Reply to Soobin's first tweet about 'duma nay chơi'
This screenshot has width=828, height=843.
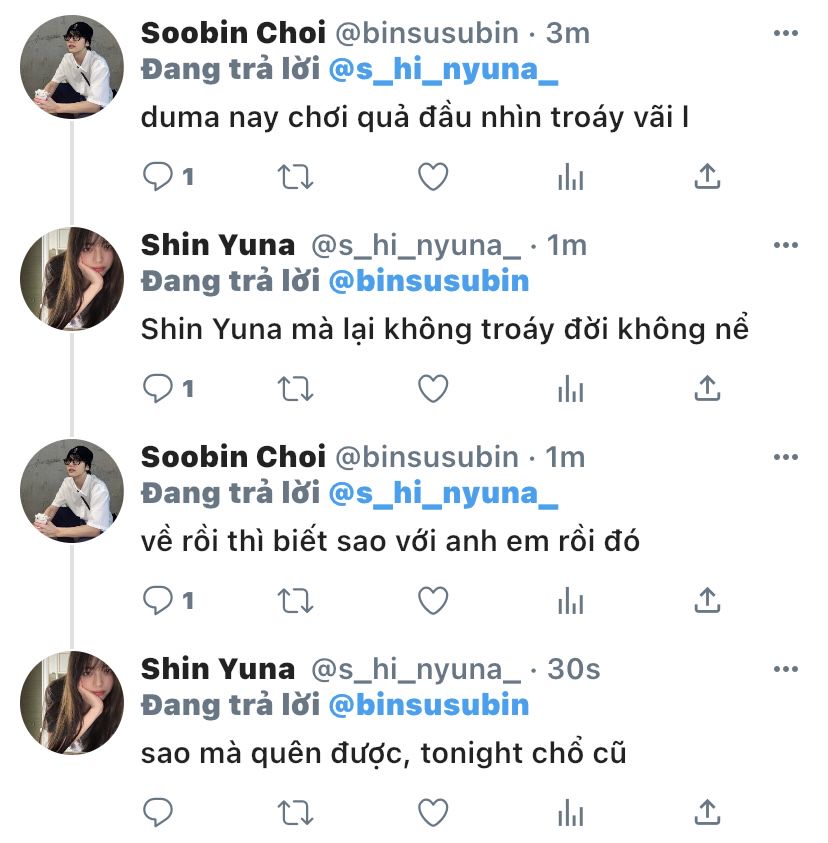point(158,177)
